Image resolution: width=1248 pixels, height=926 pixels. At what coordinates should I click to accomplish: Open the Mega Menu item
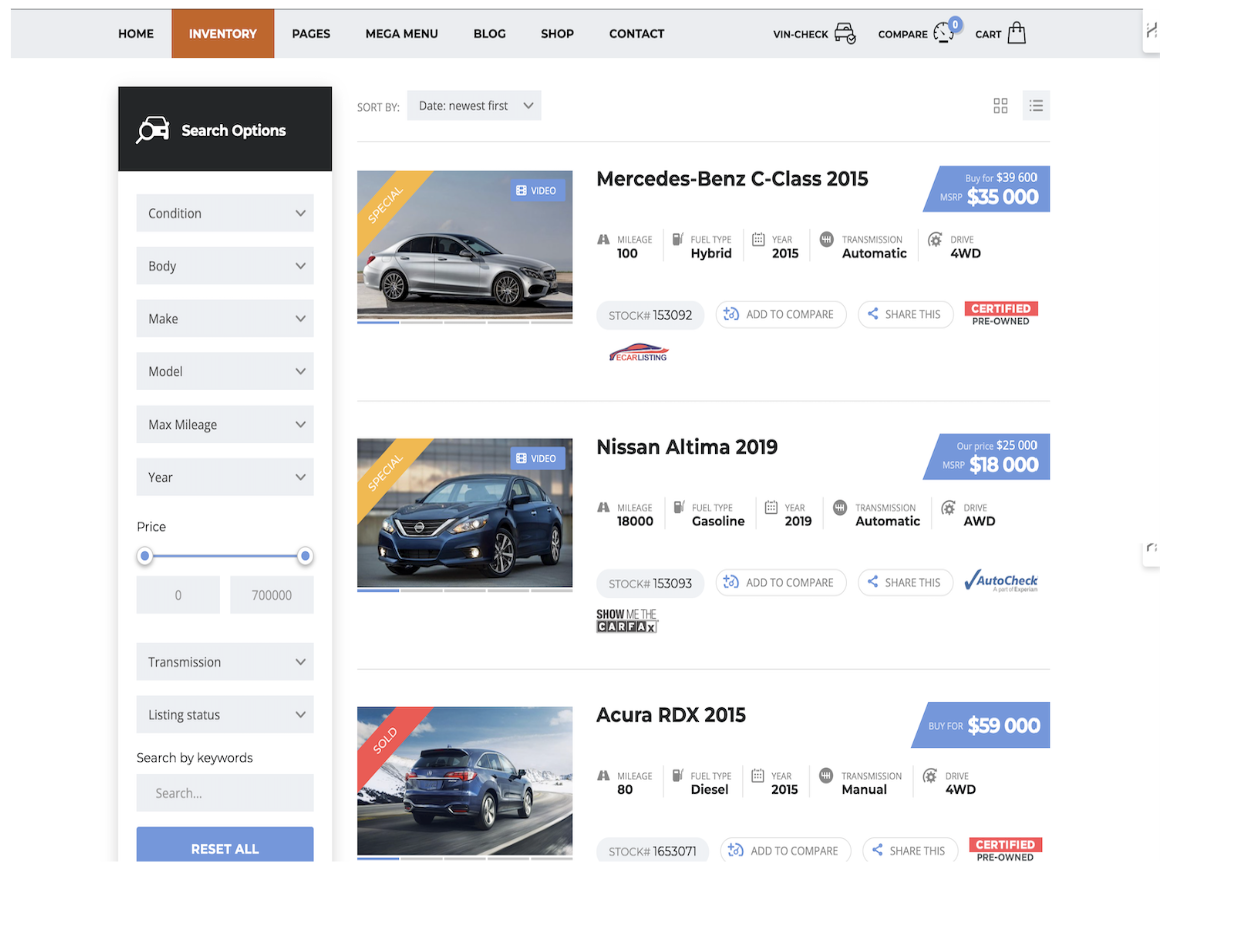point(402,33)
